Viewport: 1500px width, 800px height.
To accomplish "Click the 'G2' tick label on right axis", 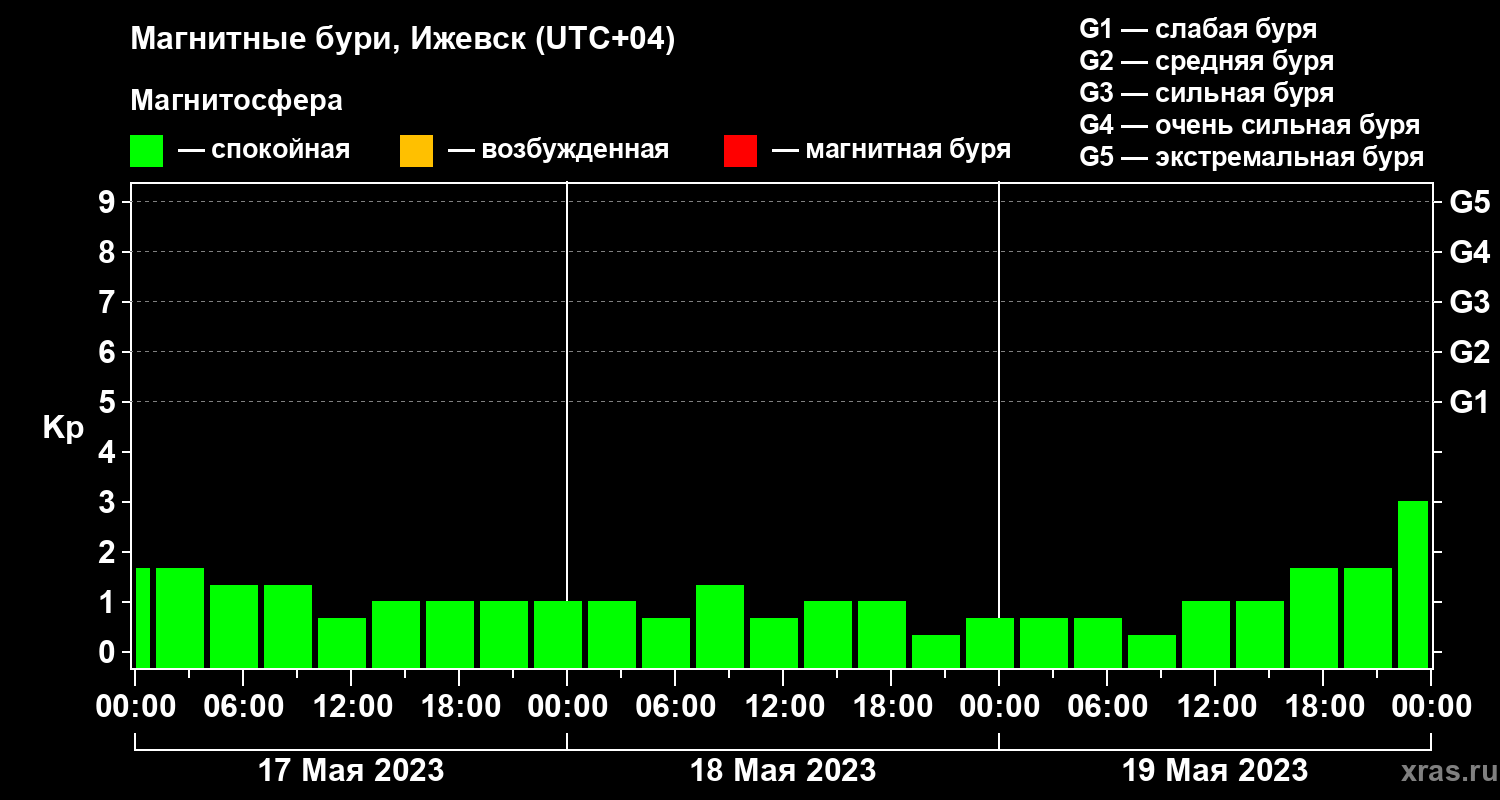I will click(1469, 352).
